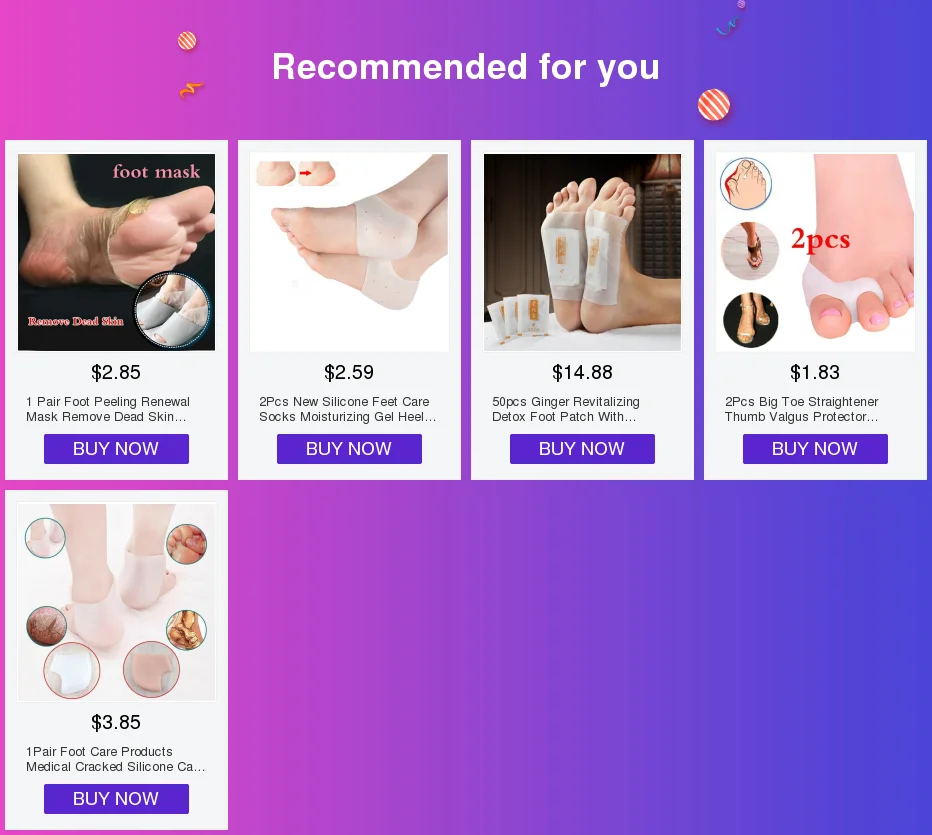Screen dimensions: 932x835
Task: Buy the $3.85 foot care product
Action: click(x=116, y=799)
